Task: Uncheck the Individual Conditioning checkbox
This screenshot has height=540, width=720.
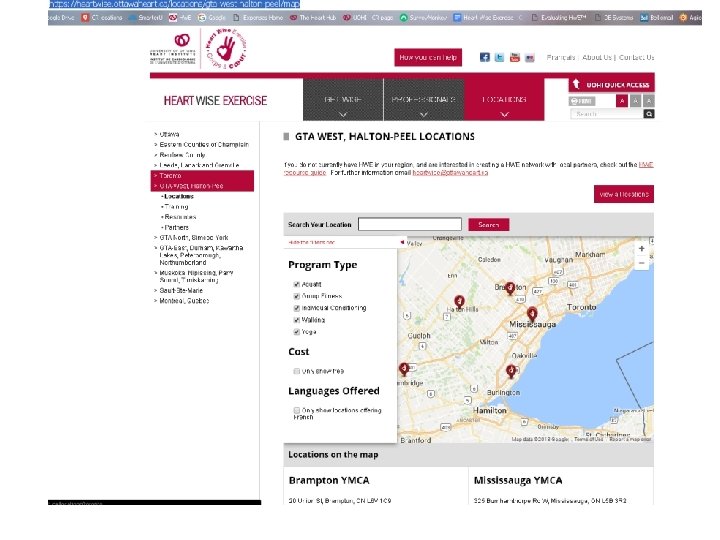Action: (297, 308)
